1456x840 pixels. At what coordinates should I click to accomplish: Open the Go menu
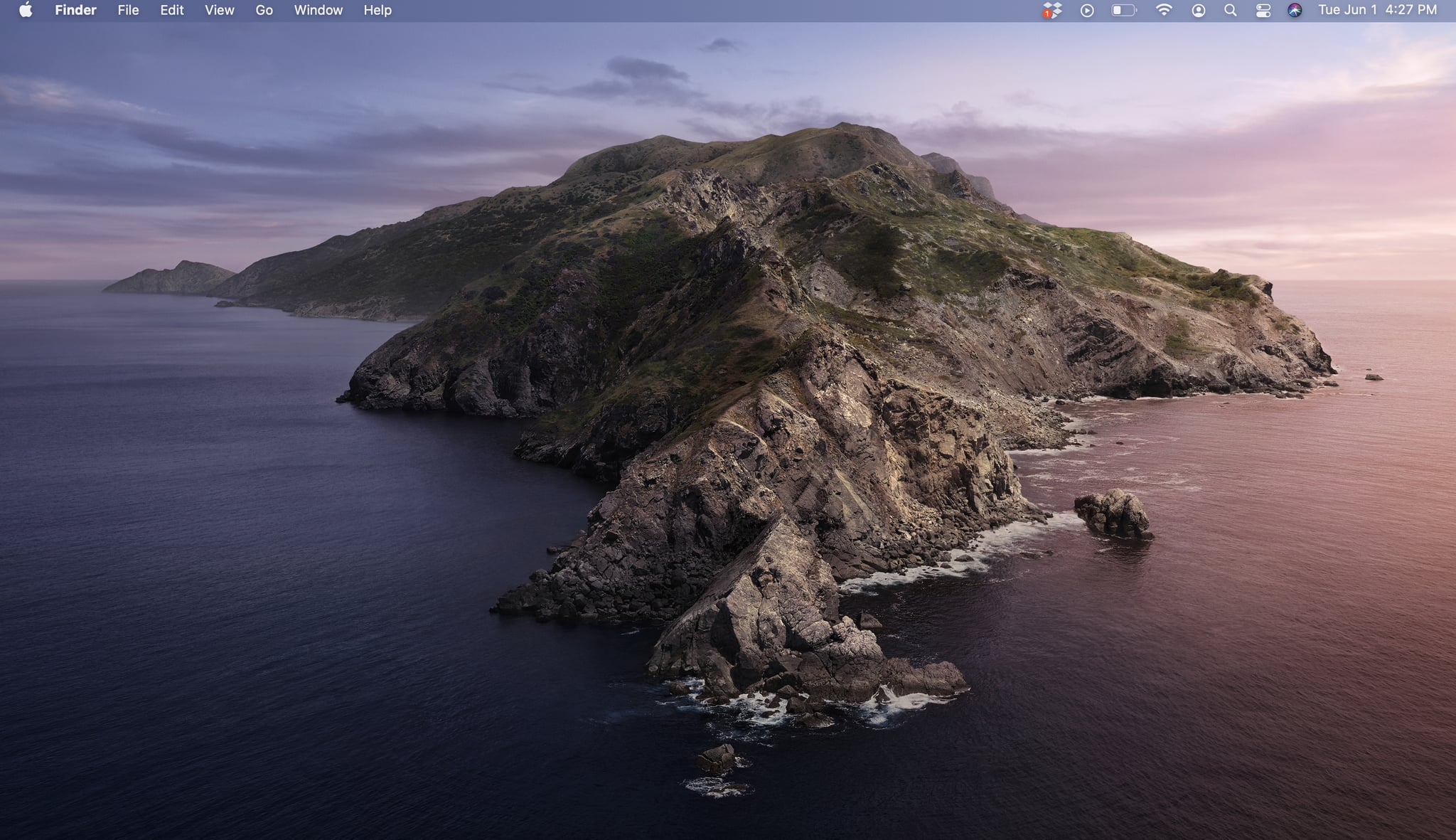coord(264,10)
